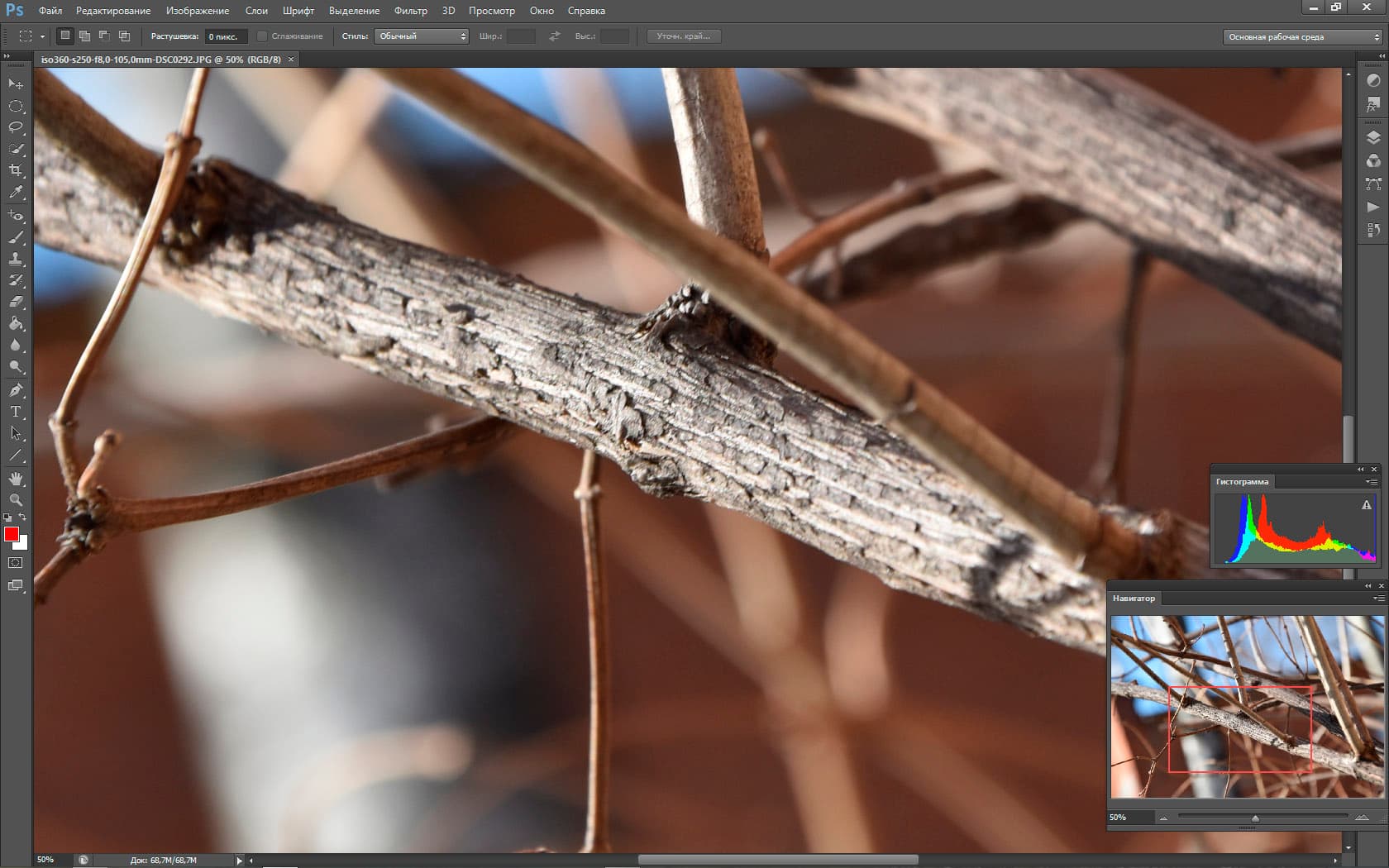Open the marquee tool preset picker arrow

click(x=42, y=36)
